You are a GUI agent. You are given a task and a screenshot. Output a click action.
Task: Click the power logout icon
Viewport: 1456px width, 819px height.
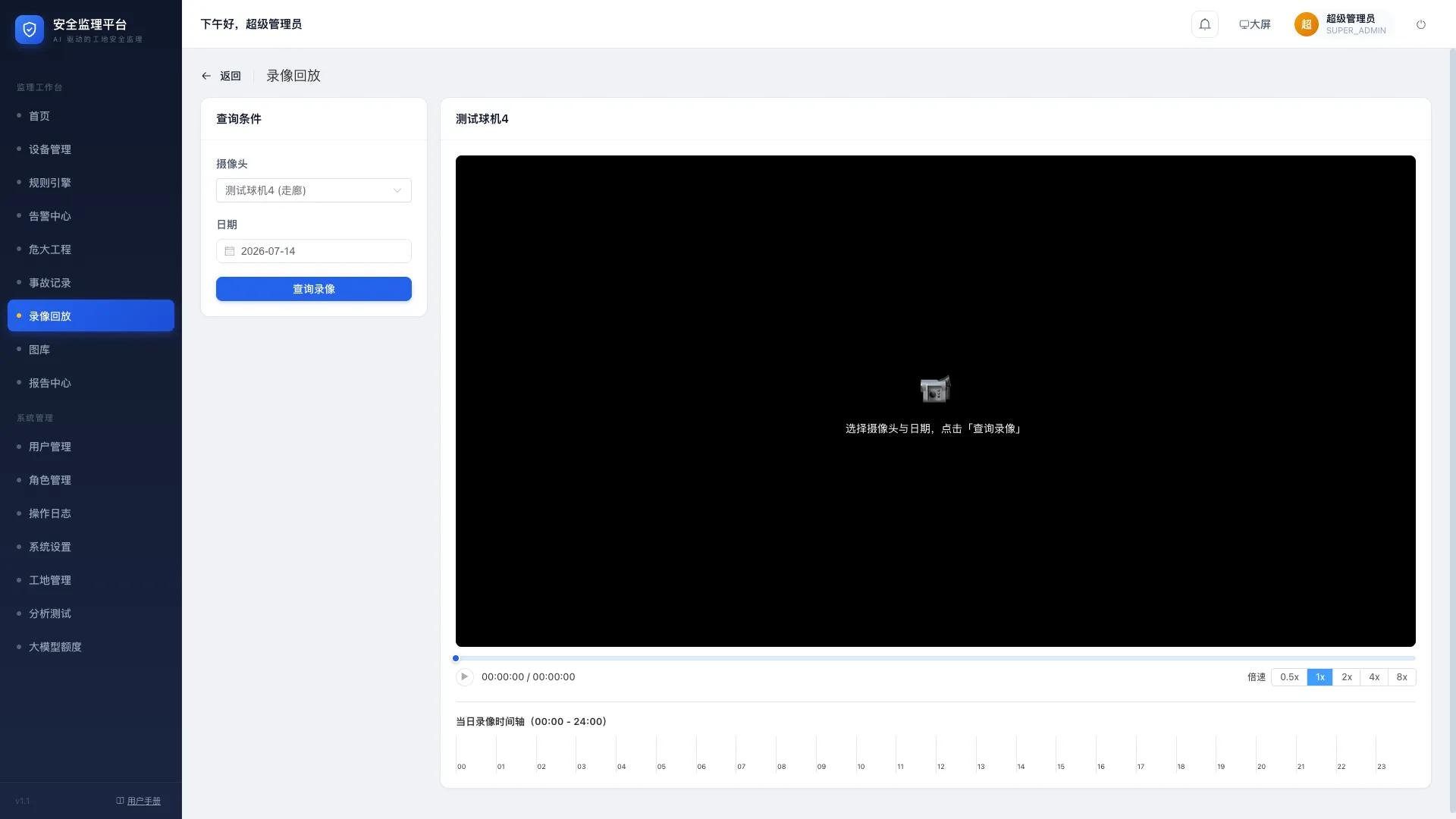1421,24
